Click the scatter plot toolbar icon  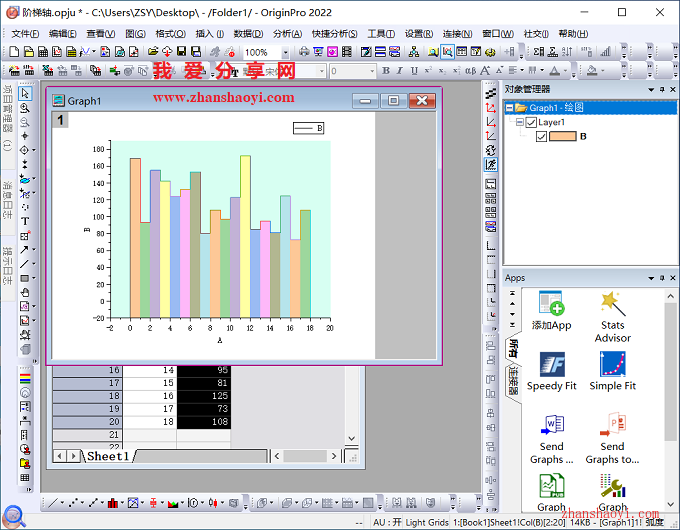coord(73,503)
